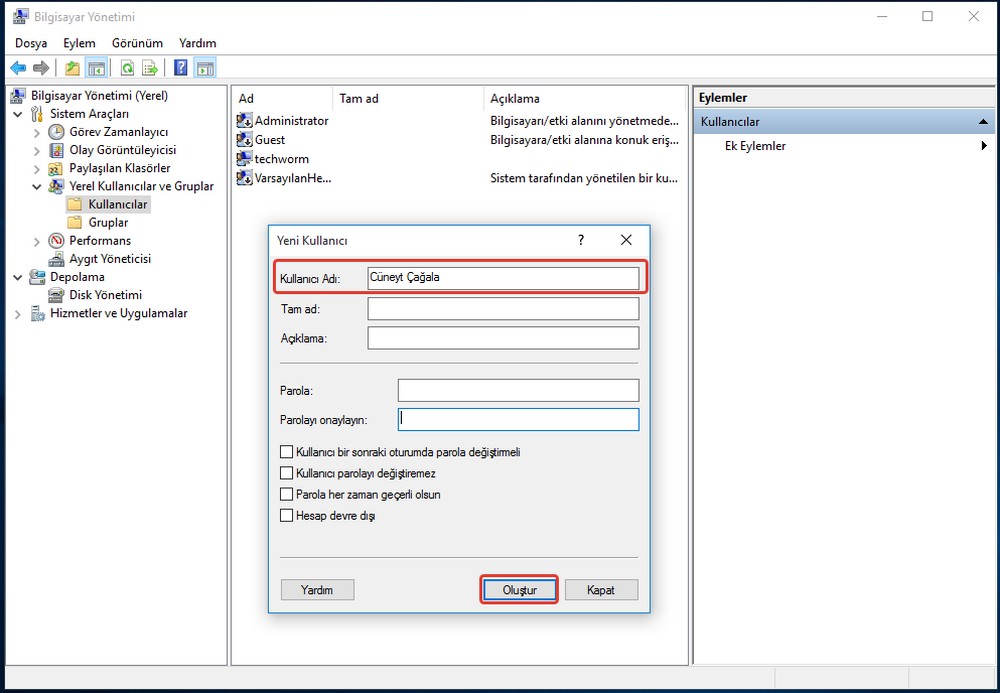The image size is (1000, 693).
Task: Enable 'Kullanıcı parolayı değiştiremez' checkbox
Action: [288, 473]
